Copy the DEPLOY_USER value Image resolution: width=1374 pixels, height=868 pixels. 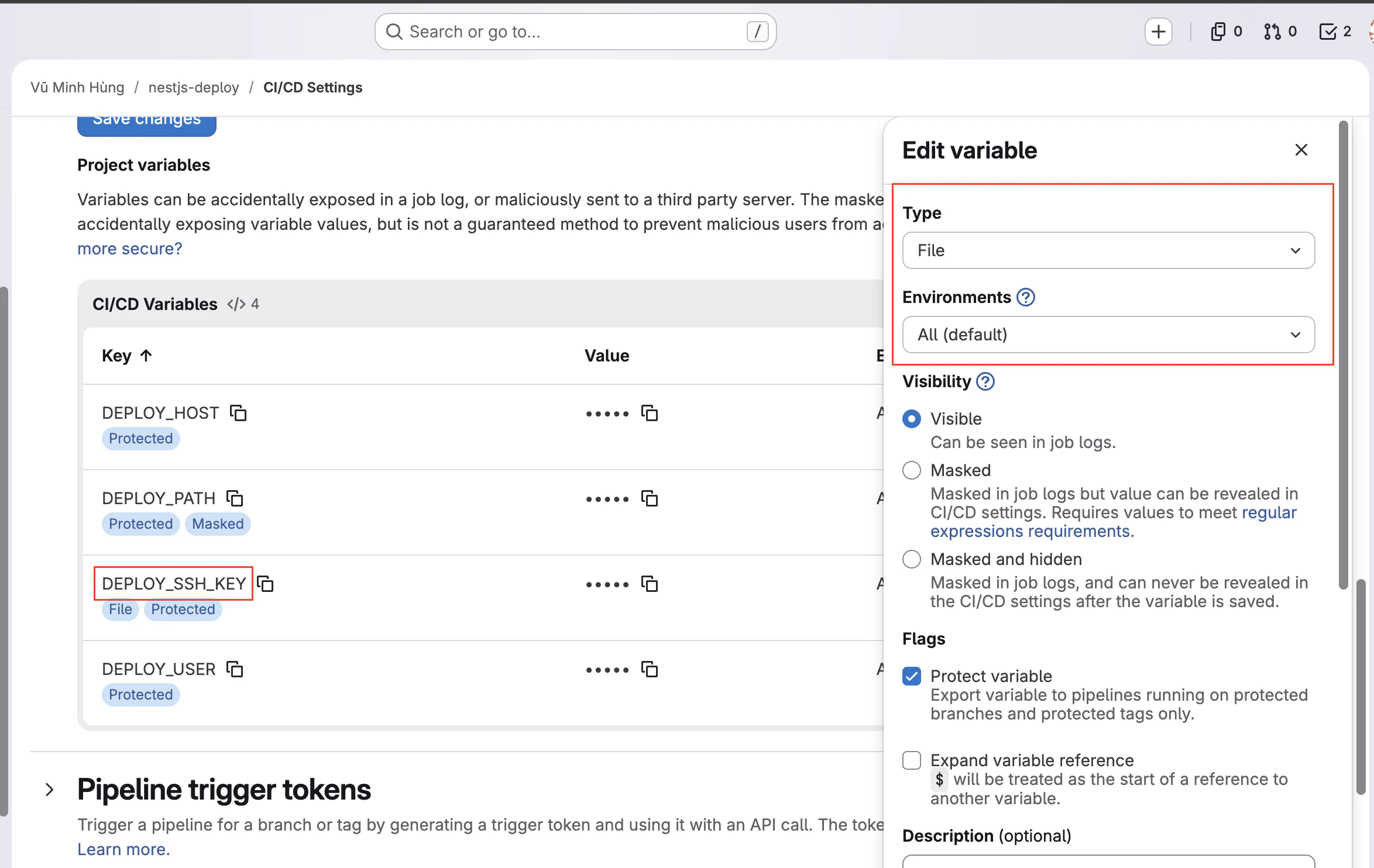(650, 669)
